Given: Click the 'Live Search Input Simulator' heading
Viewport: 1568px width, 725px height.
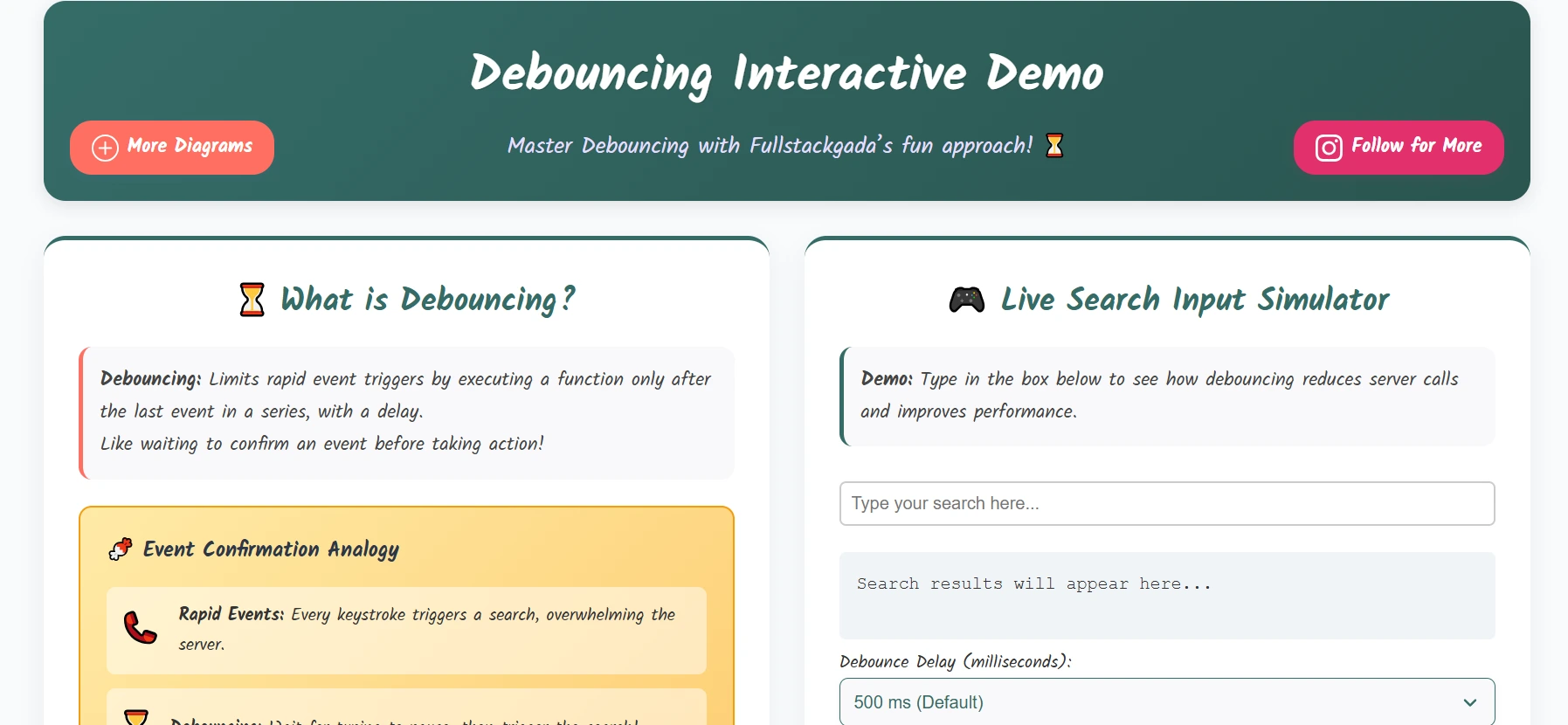Looking at the screenshot, I should [1195, 300].
